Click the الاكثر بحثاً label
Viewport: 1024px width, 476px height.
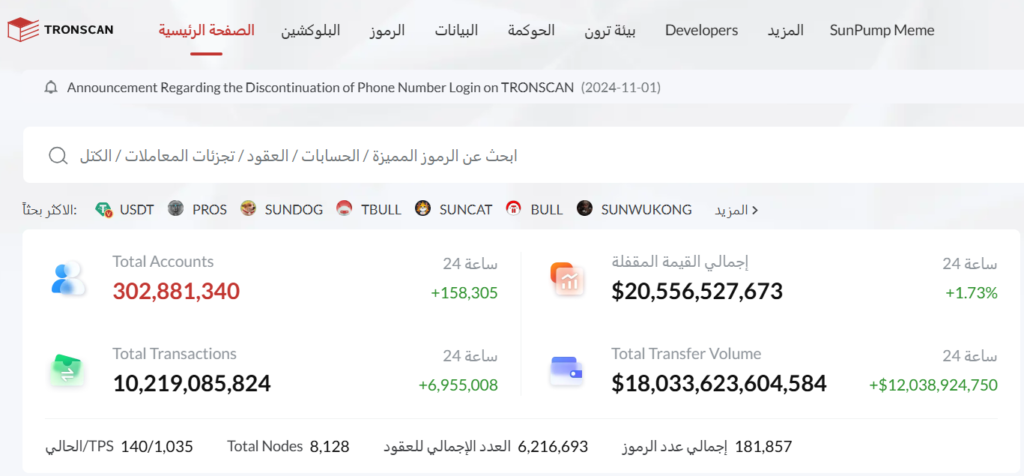point(50,210)
